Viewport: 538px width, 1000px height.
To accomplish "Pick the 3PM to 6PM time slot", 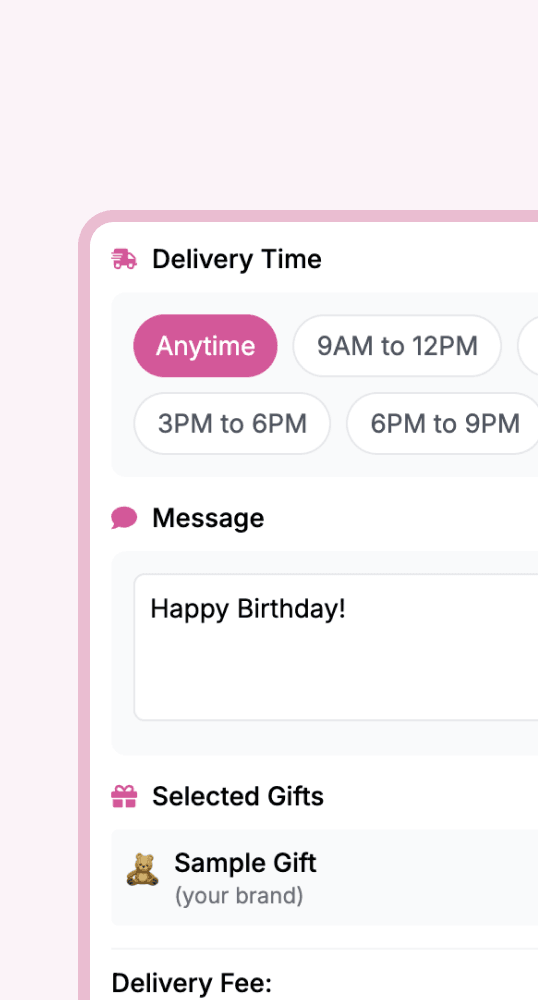I will pos(232,423).
